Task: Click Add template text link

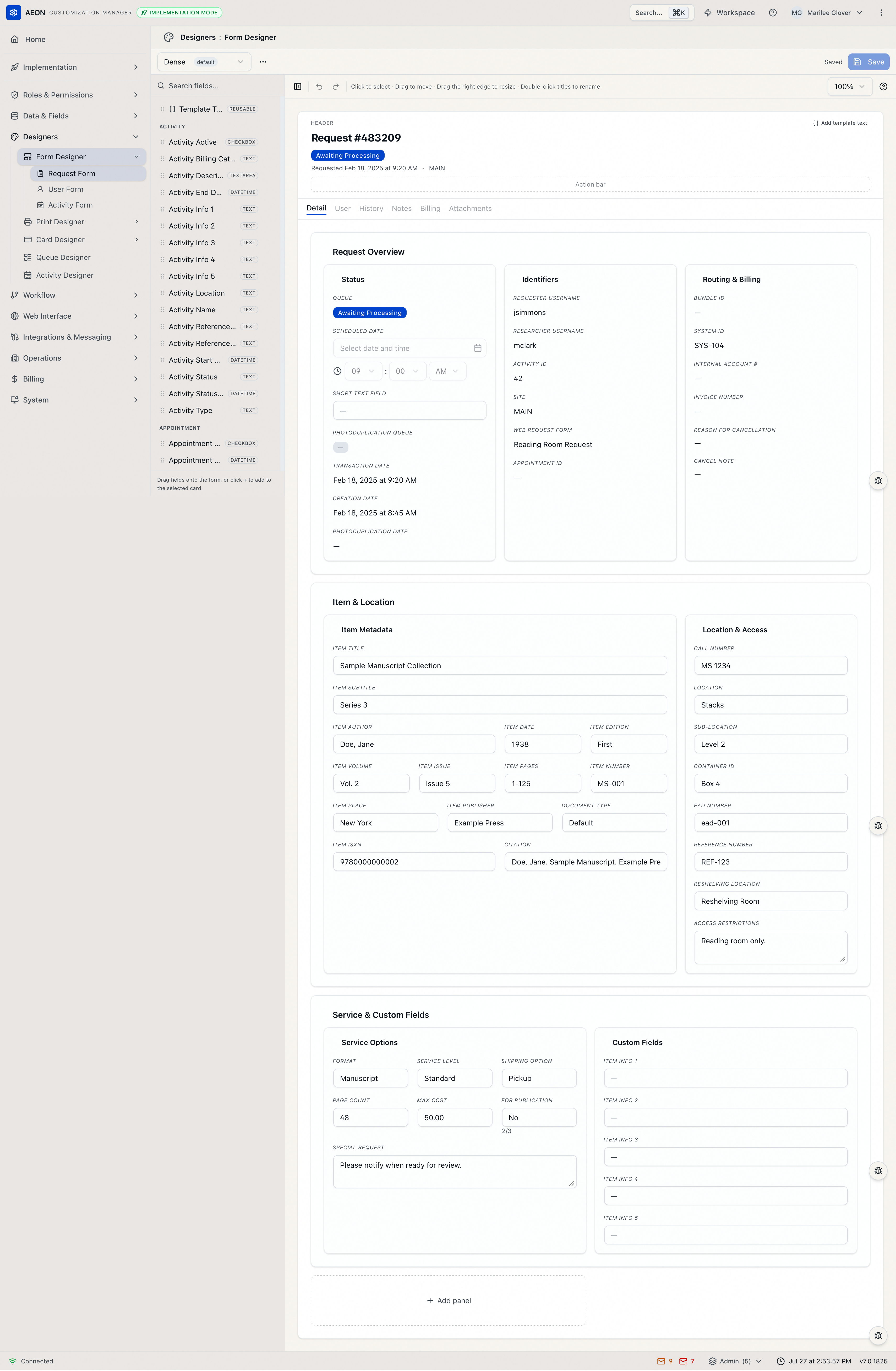Action: [840, 123]
